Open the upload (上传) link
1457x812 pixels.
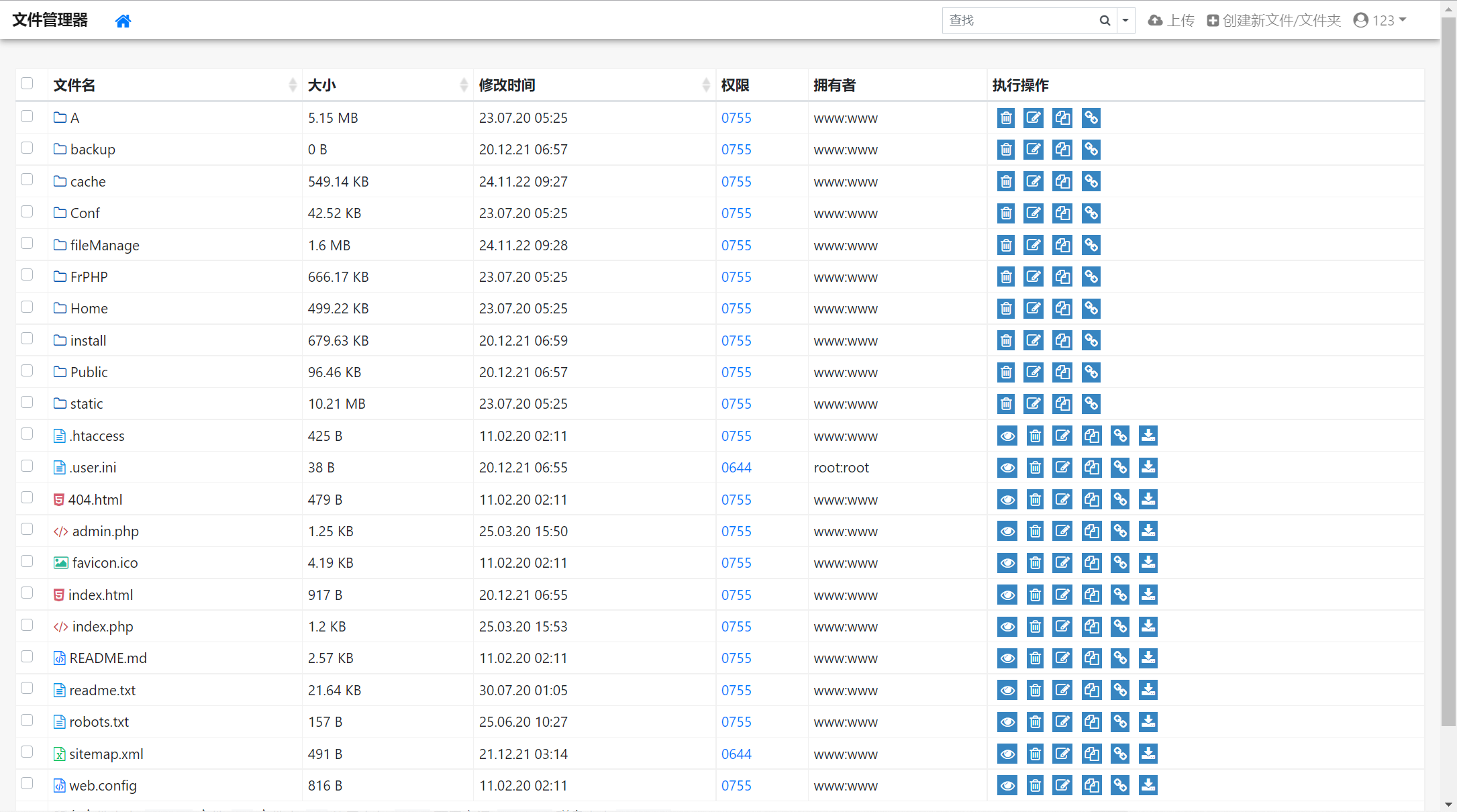[x=1171, y=21]
